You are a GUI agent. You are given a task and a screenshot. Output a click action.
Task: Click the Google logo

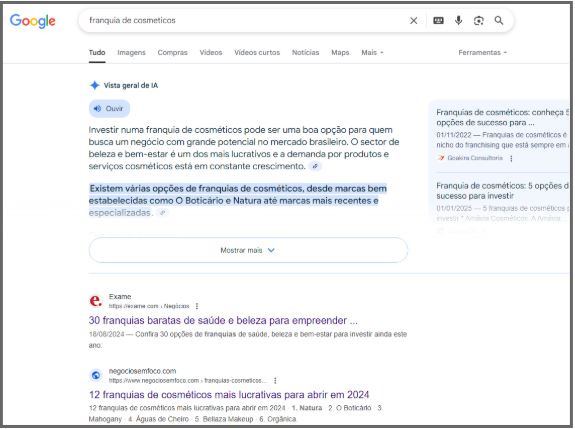[33, 21]
